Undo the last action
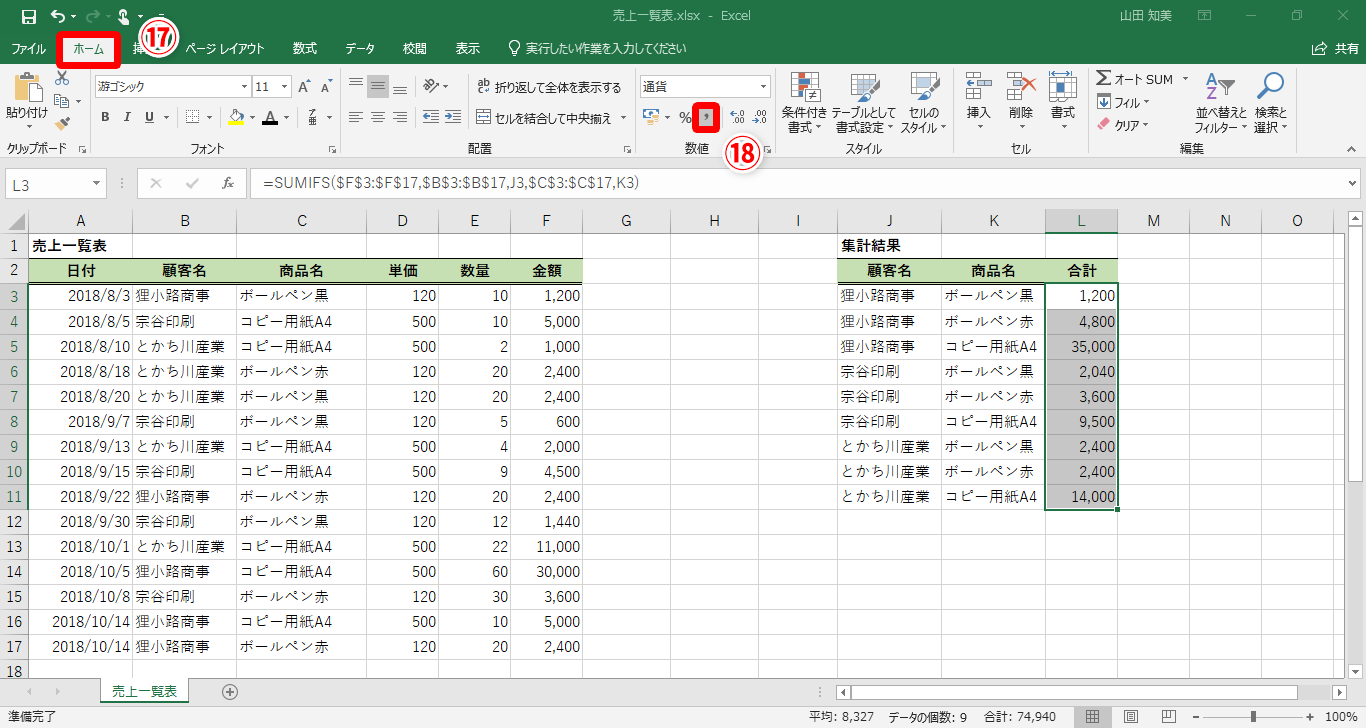Screen dimensions: 1366x728 (58, 17)
